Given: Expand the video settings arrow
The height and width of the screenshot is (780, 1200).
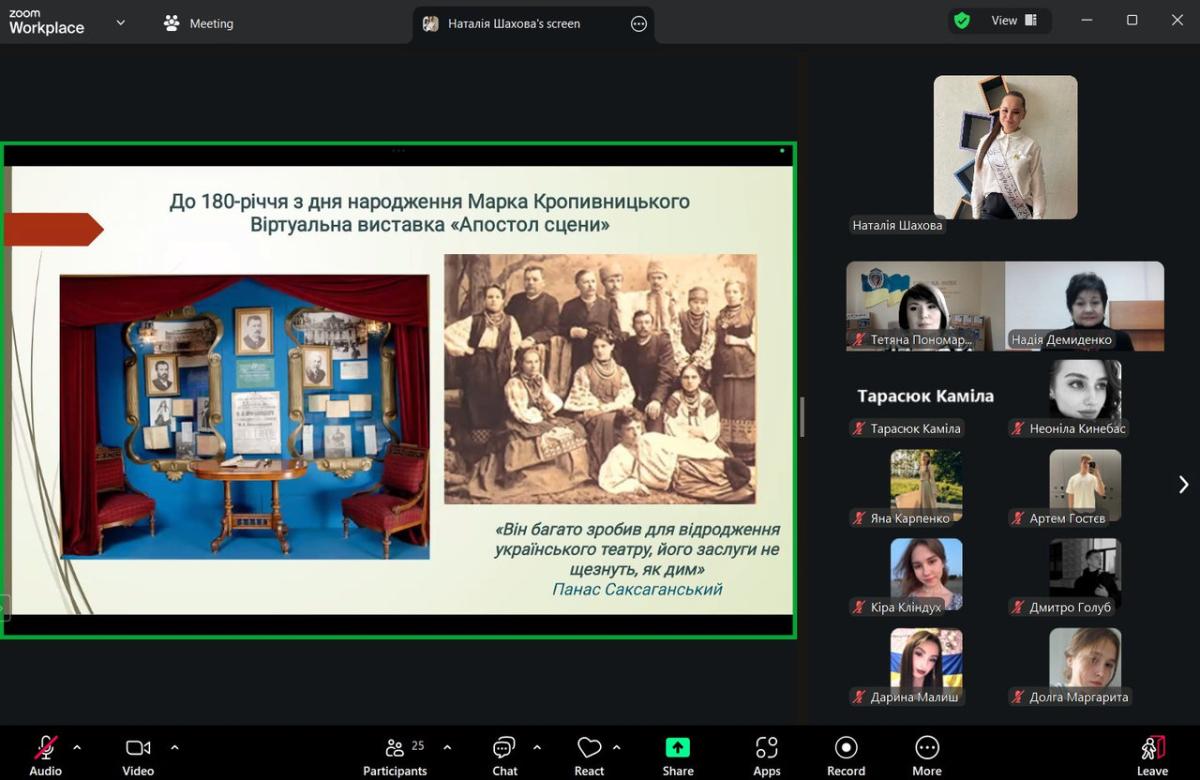Looking at the screenshot, I should tap(175, 747).
